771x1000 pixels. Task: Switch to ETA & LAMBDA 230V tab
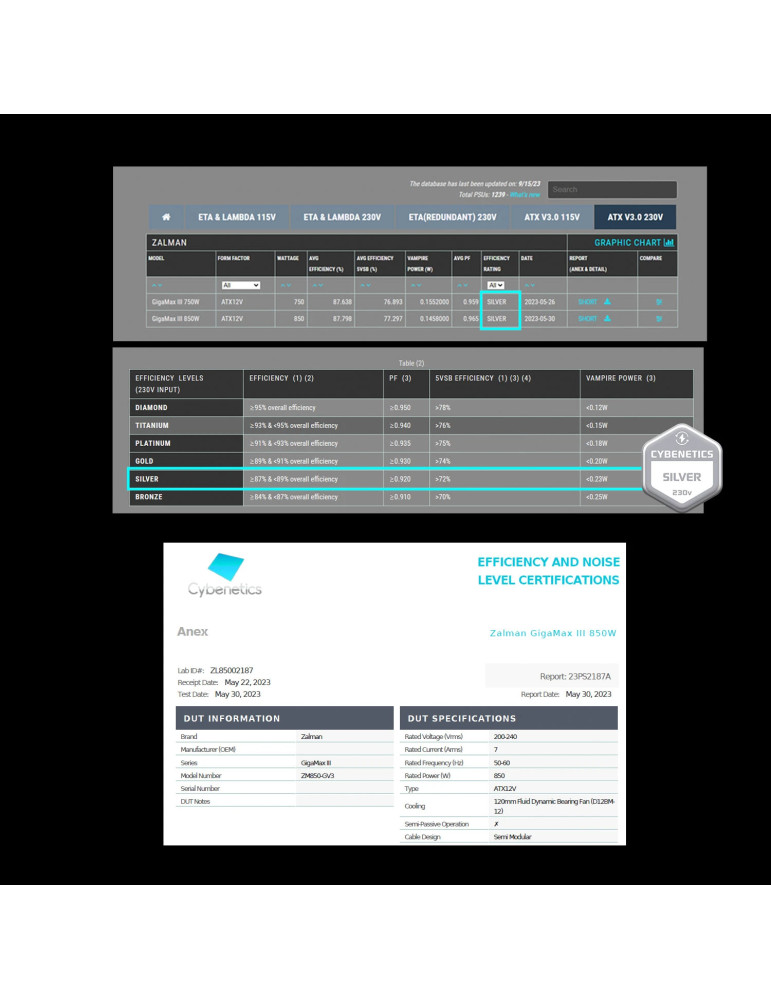coord(339,217)
